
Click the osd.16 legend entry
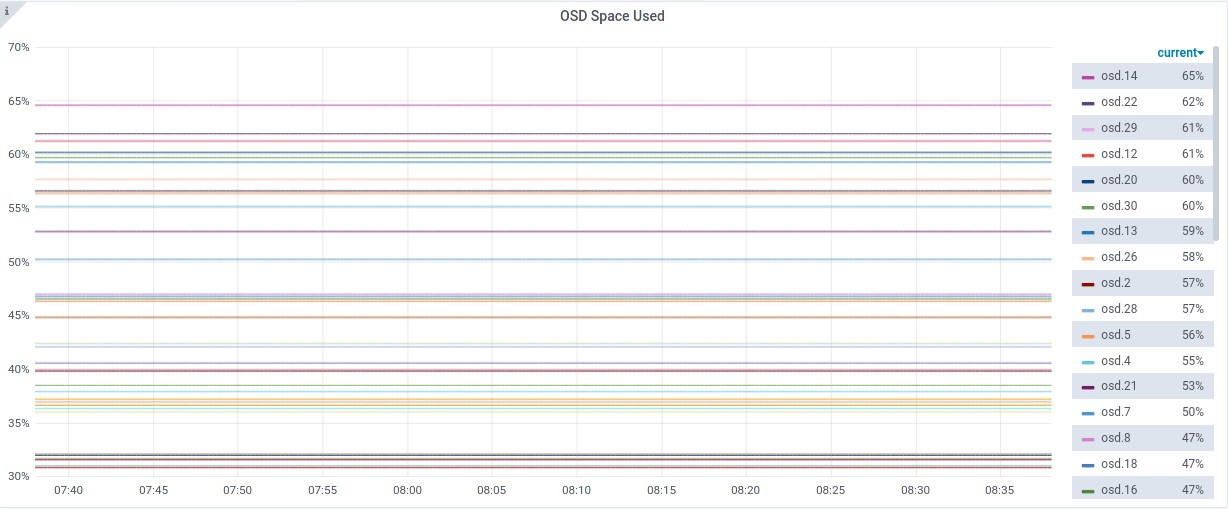point(1119,490)
